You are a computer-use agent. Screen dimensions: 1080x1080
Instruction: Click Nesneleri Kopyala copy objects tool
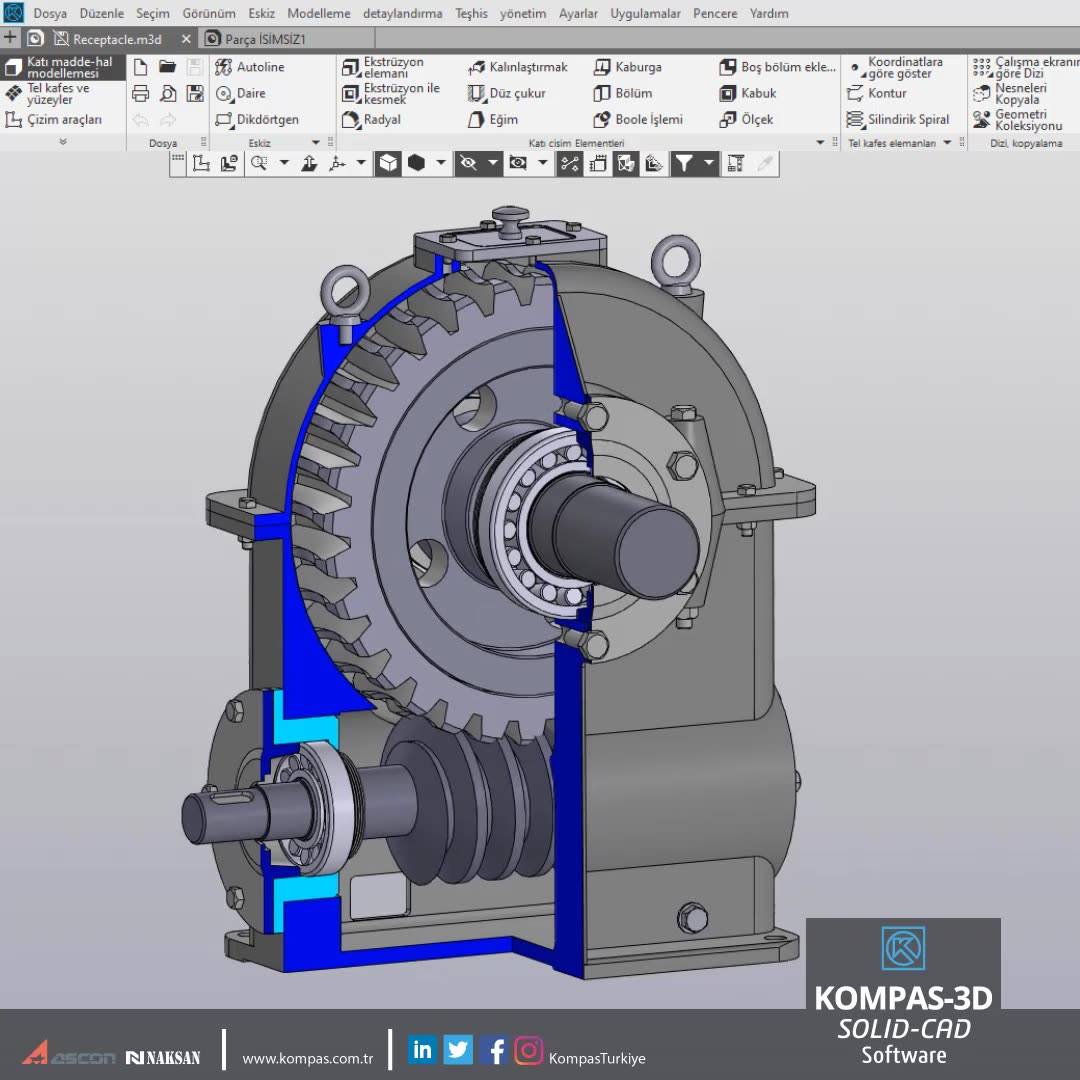pyautogui.click(x=1010, y=93)
